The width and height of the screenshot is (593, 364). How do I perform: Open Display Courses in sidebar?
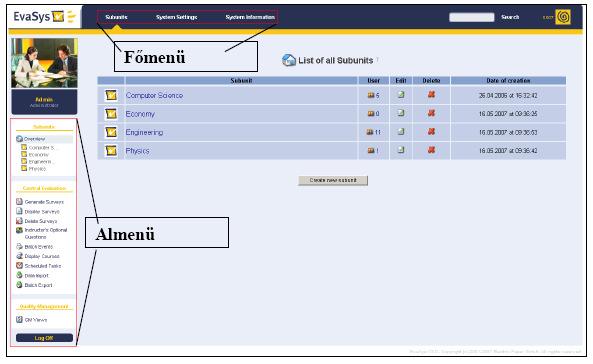(x=42, y=256)
